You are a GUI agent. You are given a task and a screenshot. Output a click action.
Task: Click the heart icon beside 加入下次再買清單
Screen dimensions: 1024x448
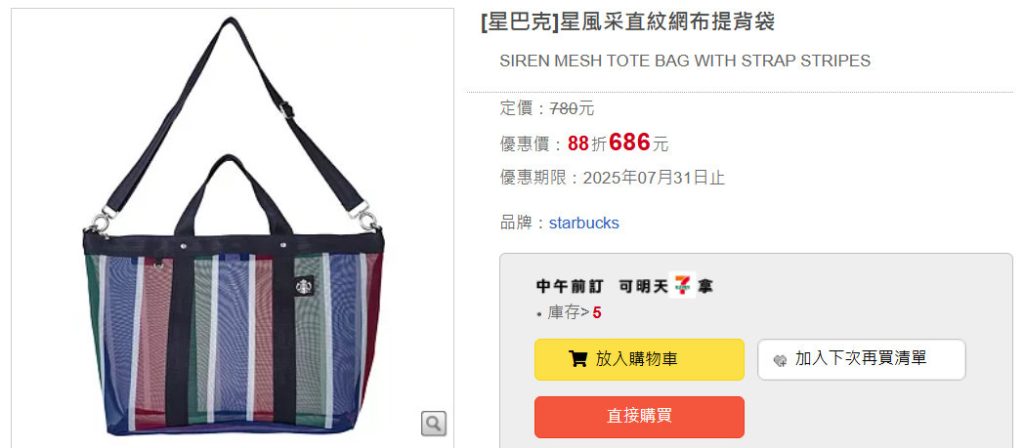(780, 360)
